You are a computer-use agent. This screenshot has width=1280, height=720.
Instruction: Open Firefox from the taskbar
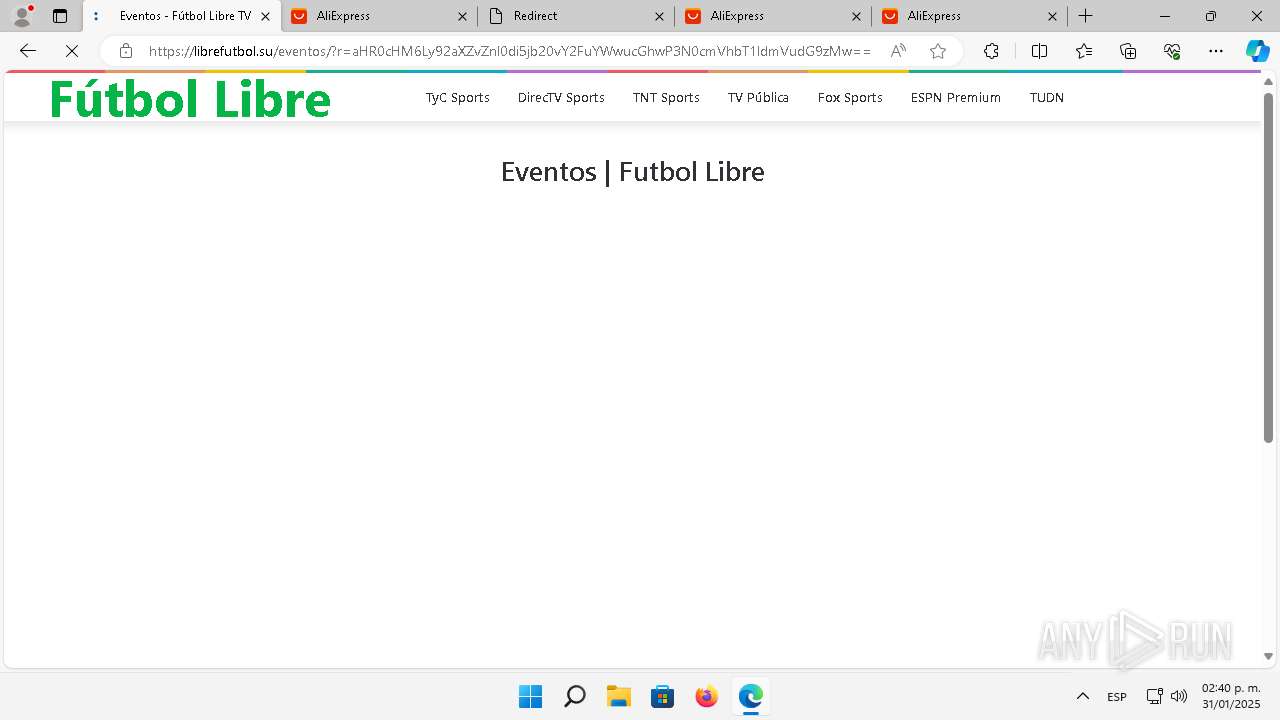(706, 696)
